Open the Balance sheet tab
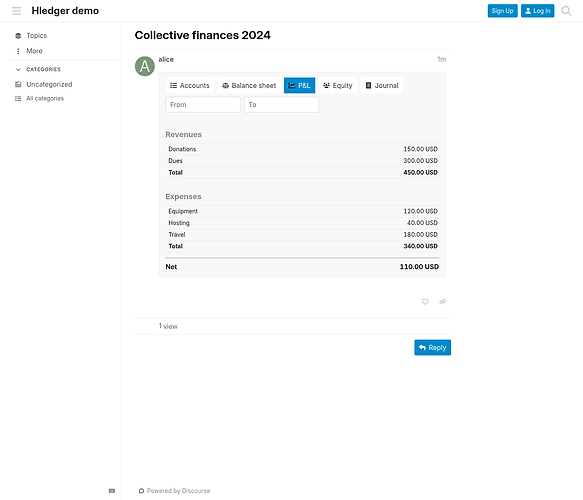 249,86
